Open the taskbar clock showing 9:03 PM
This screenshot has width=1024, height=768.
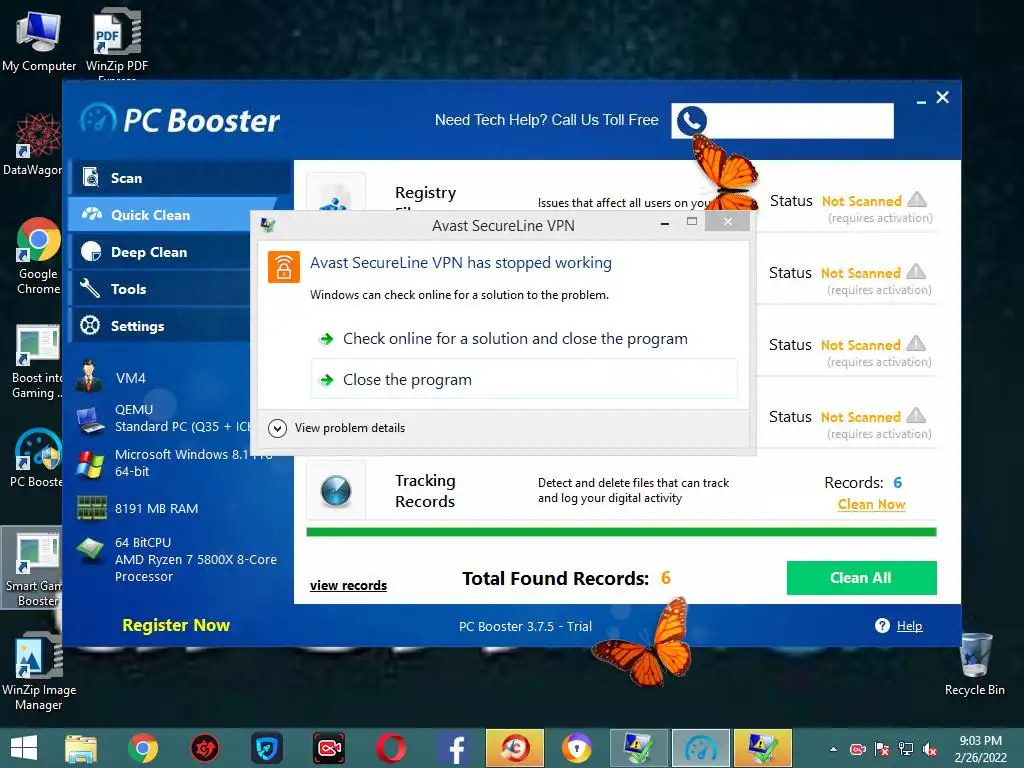[980, 749]
